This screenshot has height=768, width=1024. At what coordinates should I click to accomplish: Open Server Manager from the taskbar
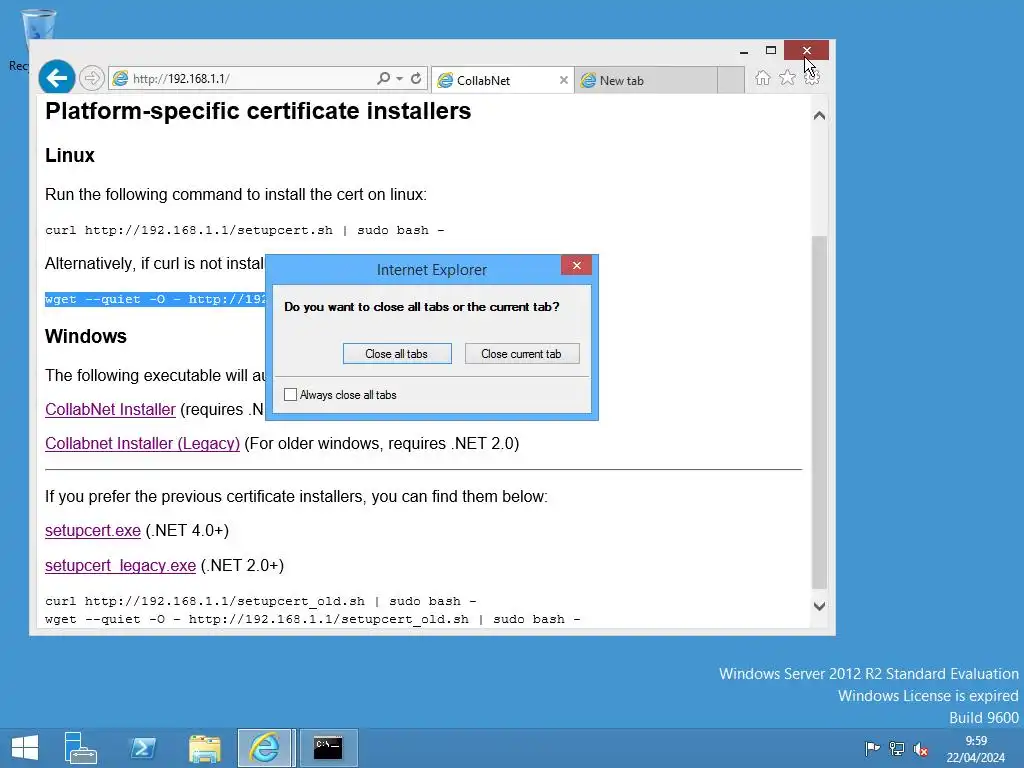pos(80,748)
